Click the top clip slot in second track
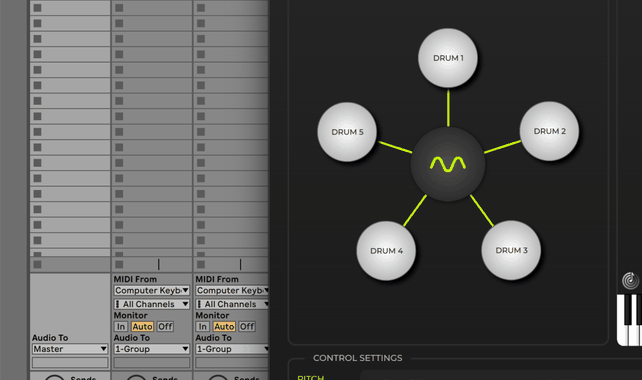The image size is (642, 380). (x=152, y=8)
